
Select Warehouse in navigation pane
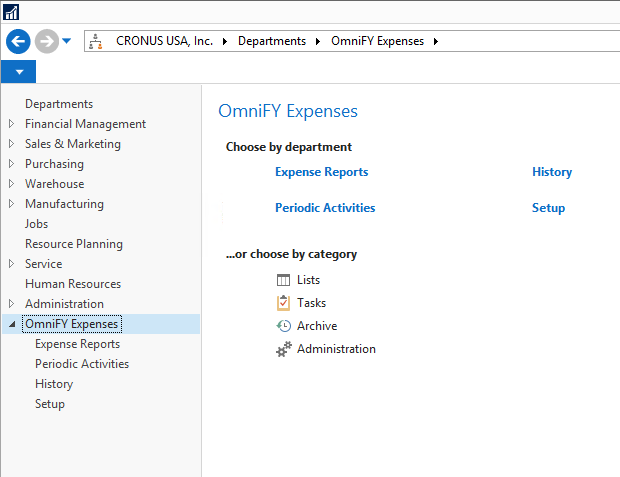55,184
